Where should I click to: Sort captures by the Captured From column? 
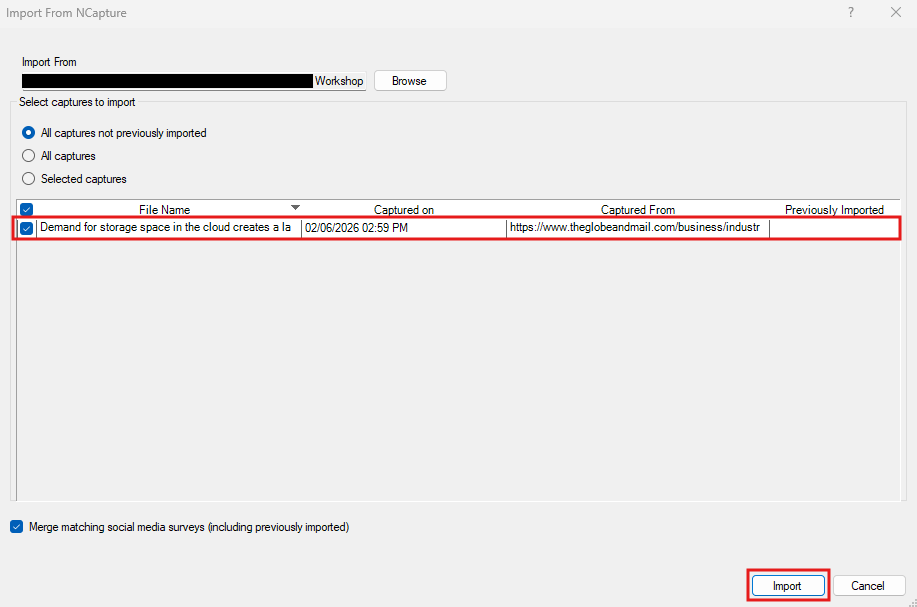click(637, 209)
